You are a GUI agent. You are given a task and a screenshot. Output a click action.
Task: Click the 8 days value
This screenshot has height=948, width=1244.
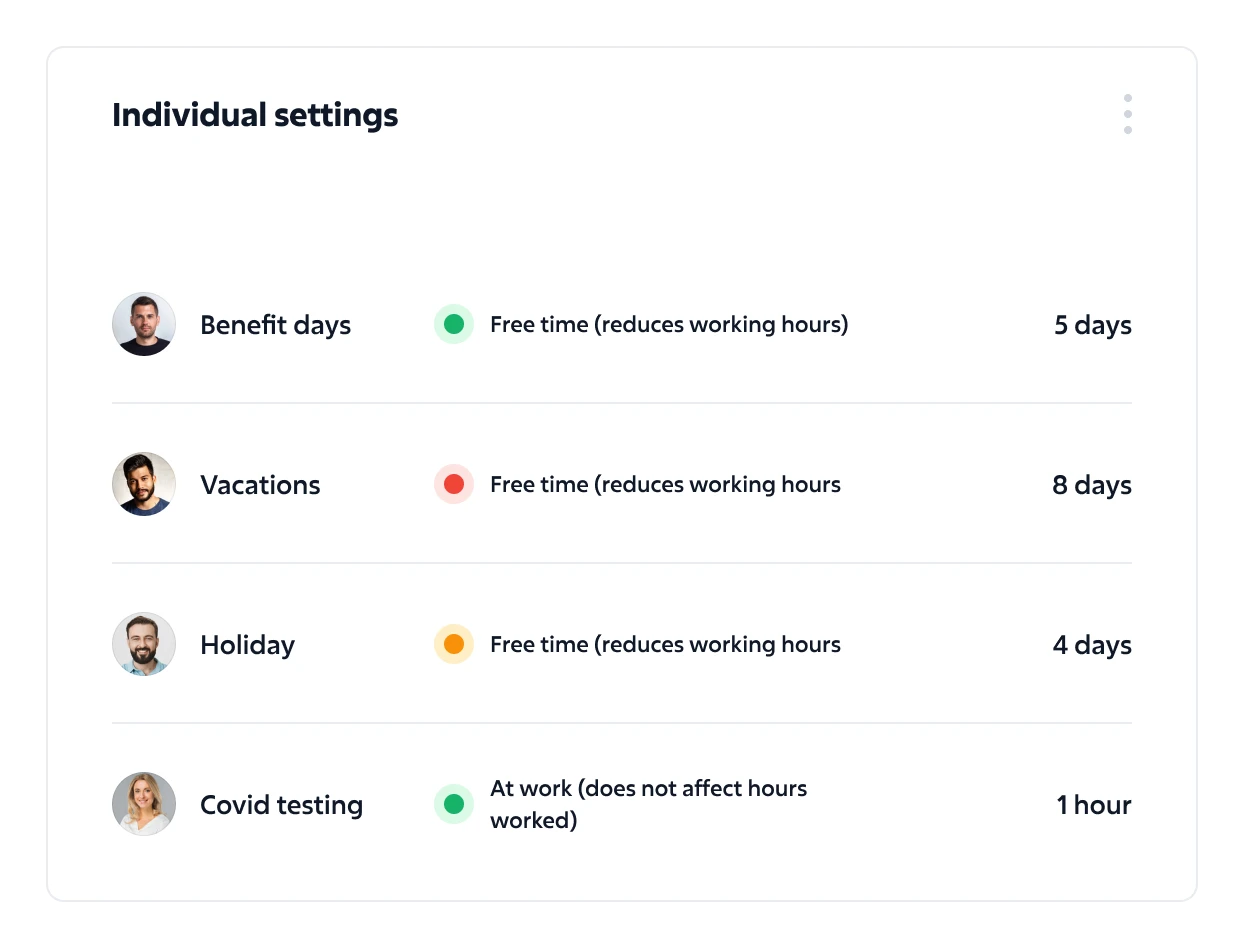pyautogui.click(x=1091, y=485)
